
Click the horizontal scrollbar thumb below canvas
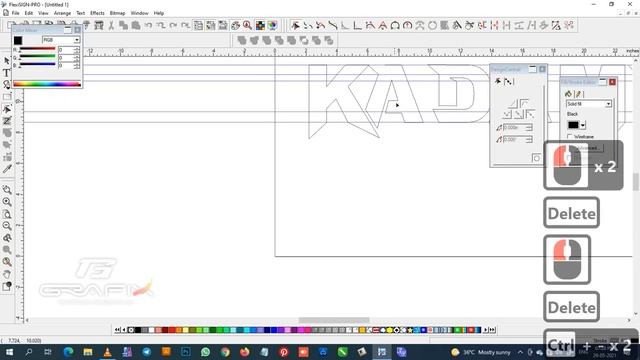pos(334,320)
